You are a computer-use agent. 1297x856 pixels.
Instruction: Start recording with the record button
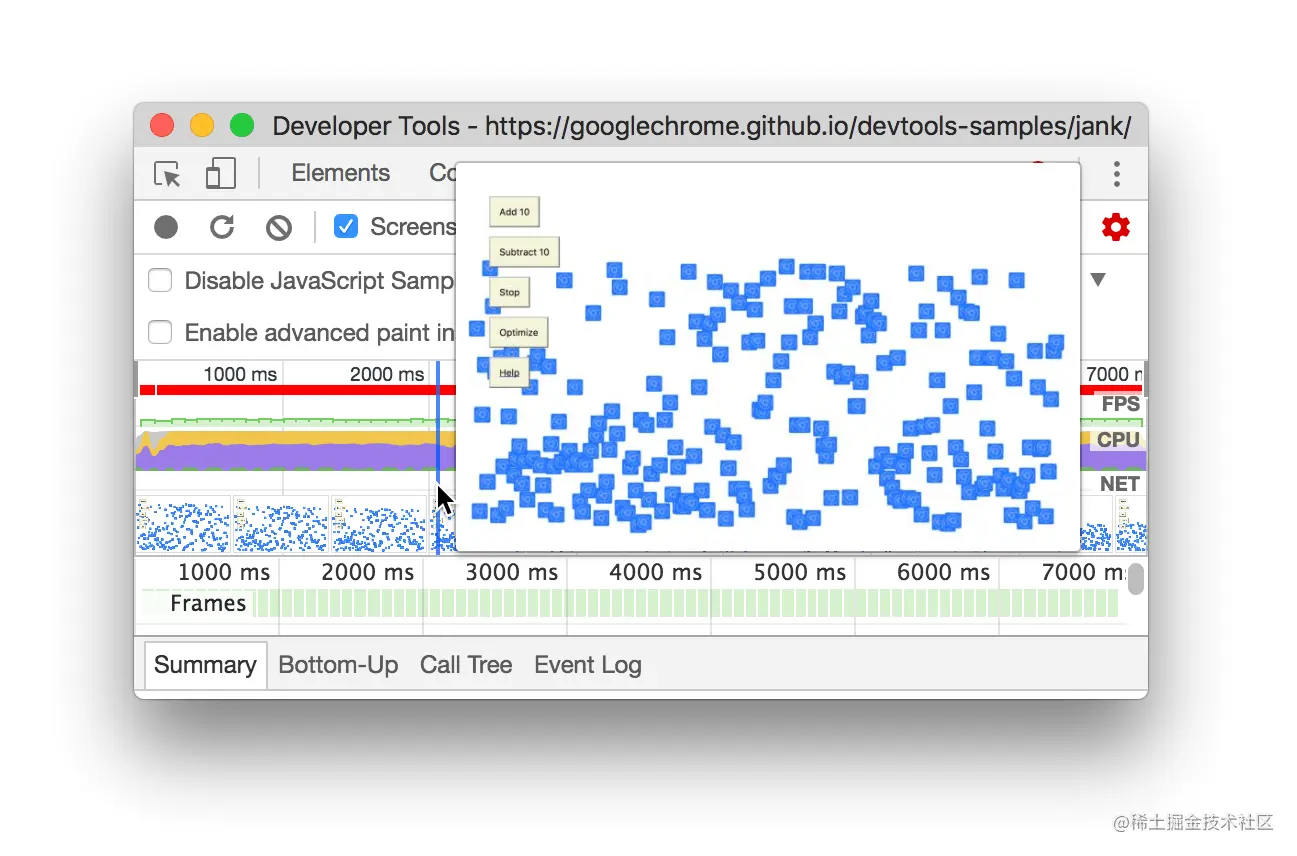click(166, 227)
